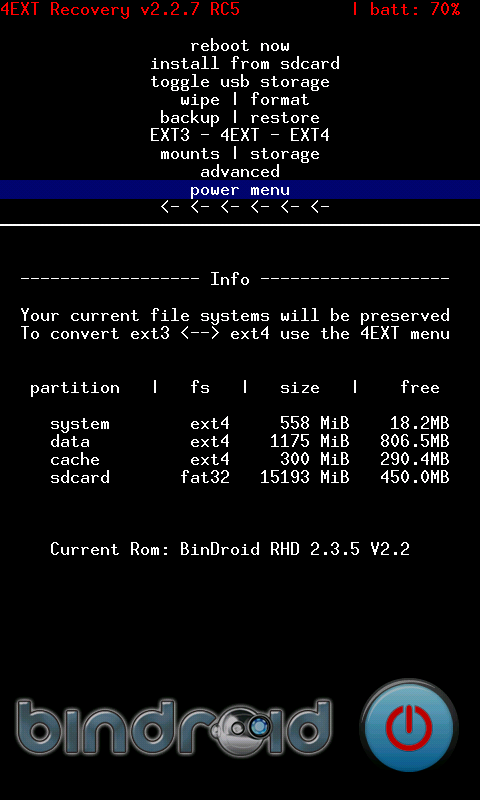Tap the Info section header
Image resolution: width=480 pixels, height=800 pixels.
point(230,279)
